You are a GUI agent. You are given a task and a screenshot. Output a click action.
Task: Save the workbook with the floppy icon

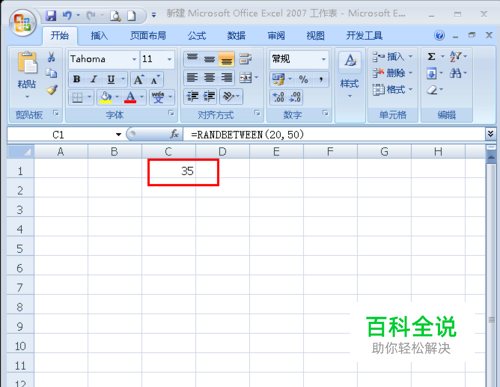tap(51, 15)
